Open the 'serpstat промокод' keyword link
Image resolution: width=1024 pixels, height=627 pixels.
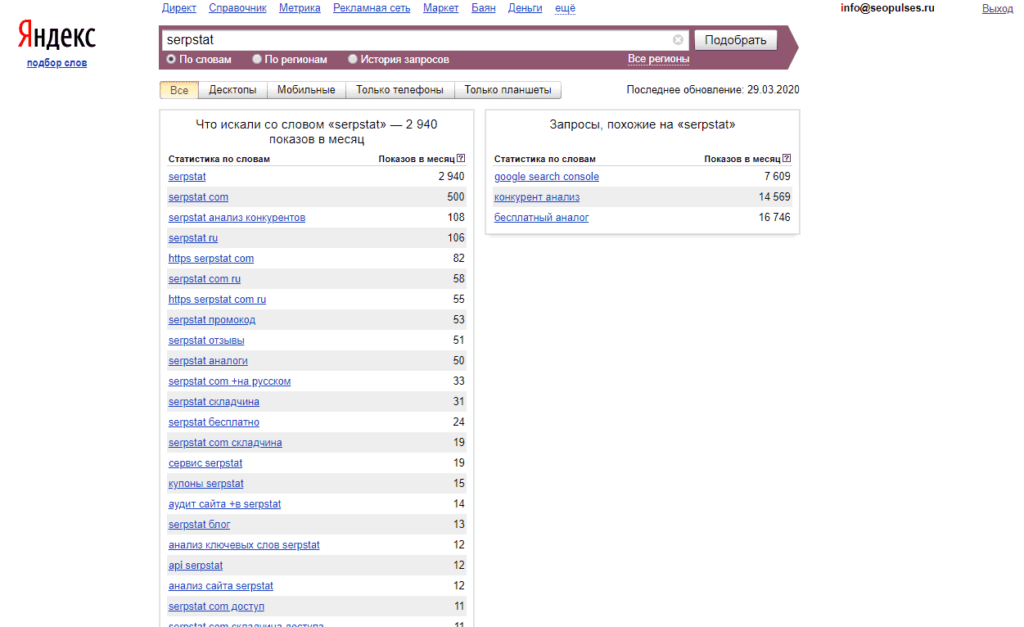(x=212, y=319)
